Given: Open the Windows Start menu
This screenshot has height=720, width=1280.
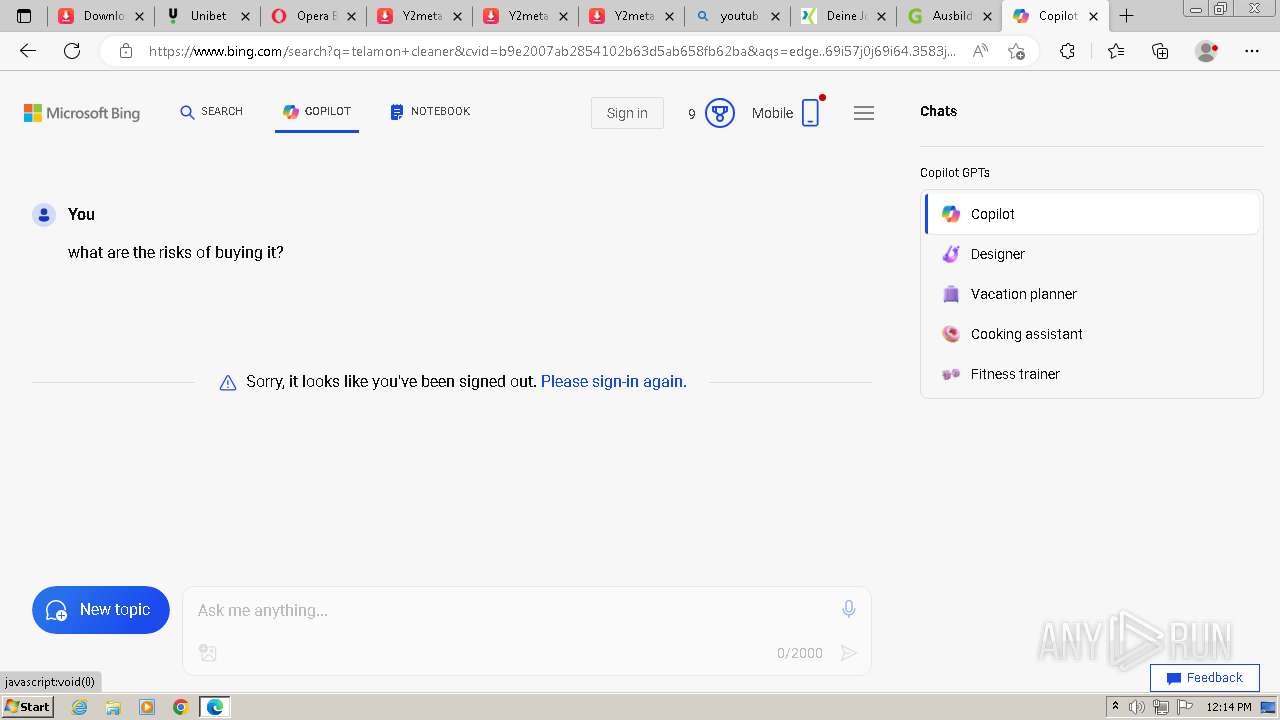Looking at the screenshot, I should coord(28,707).
